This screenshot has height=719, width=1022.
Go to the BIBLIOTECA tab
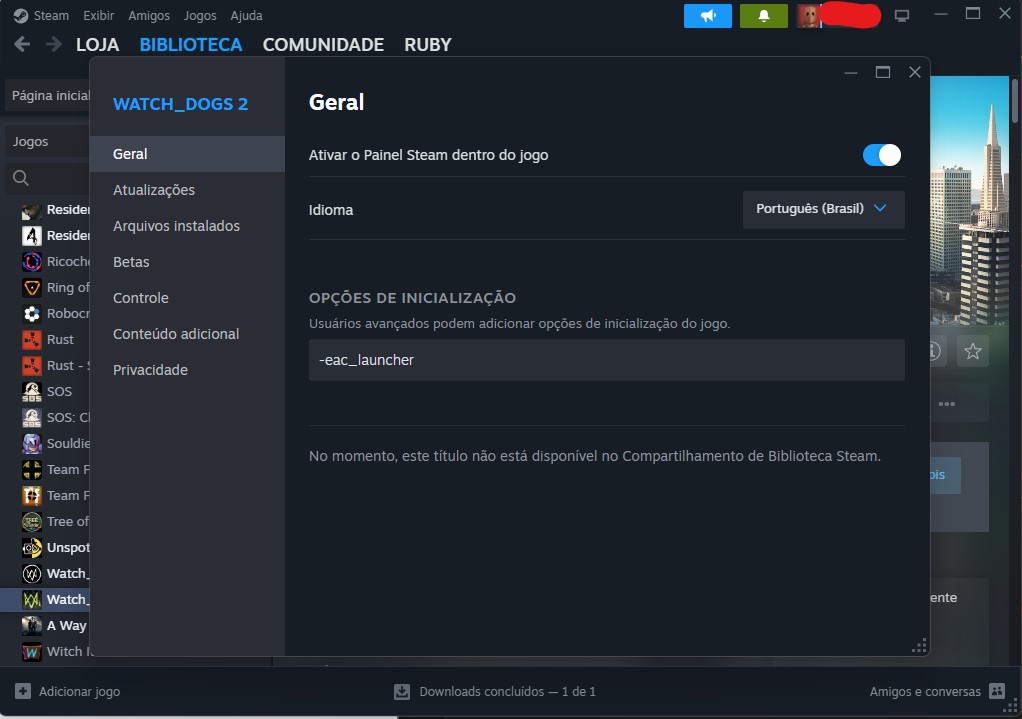(x=191, y=44)
